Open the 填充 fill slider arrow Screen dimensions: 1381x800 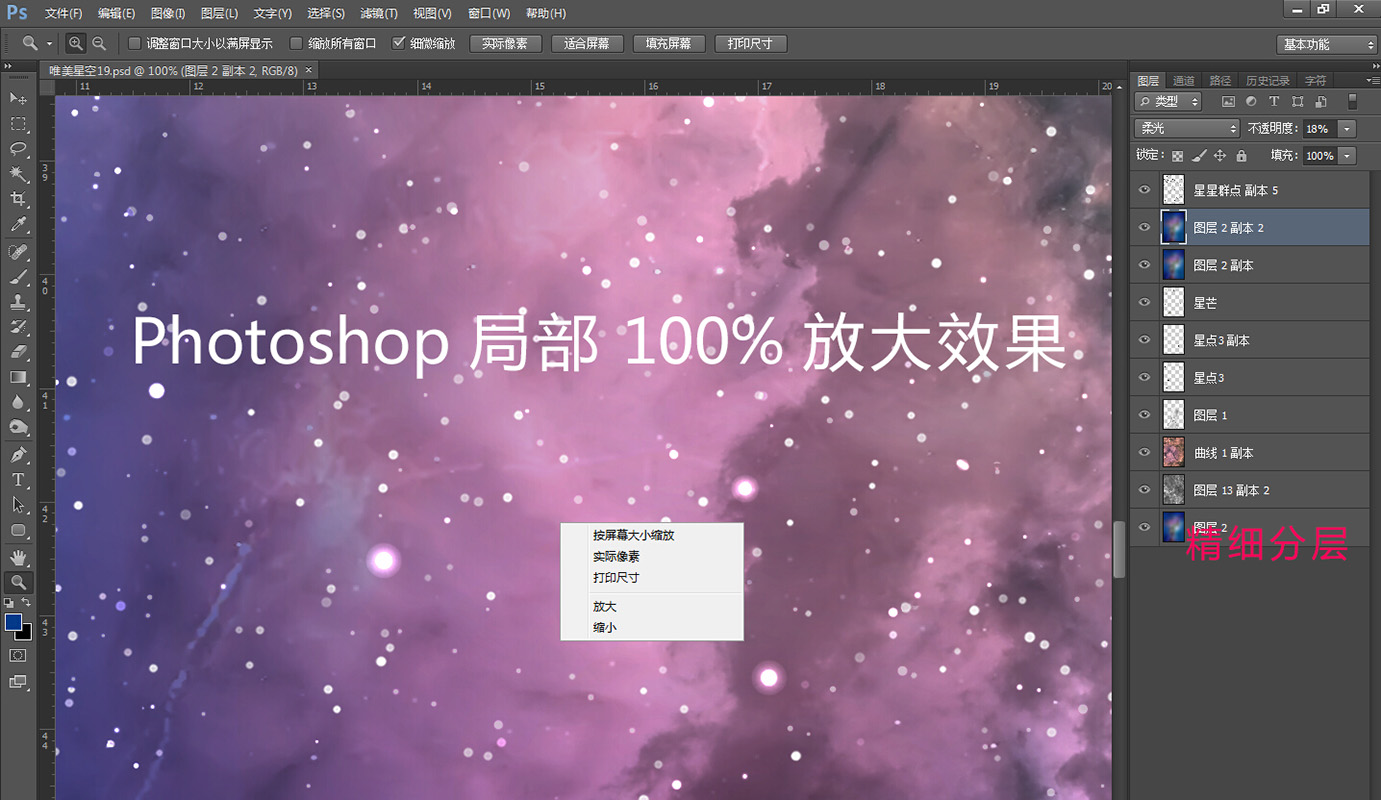1347,156
